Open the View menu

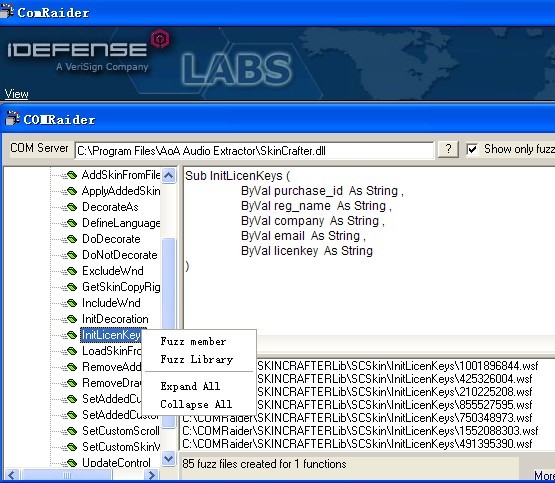click(x=16, y=94)
